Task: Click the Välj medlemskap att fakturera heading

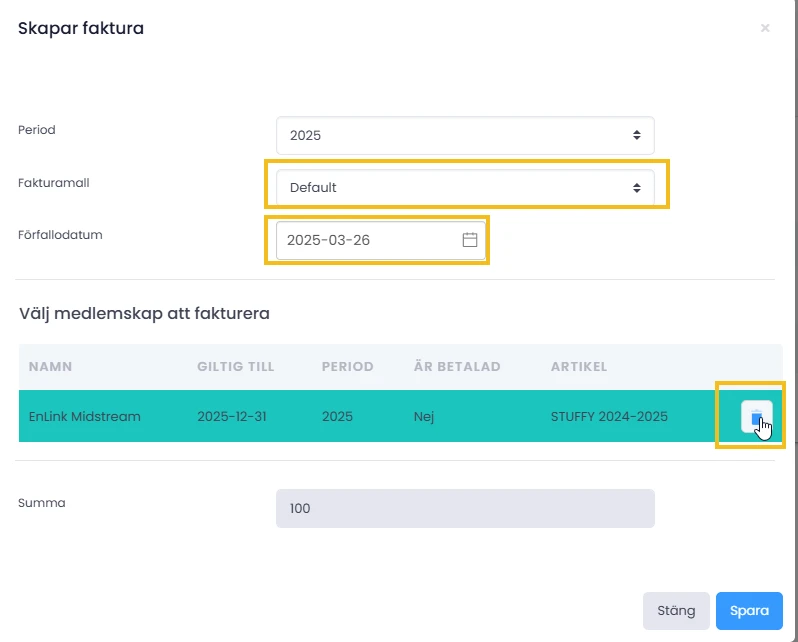Action: coord(144,313)
